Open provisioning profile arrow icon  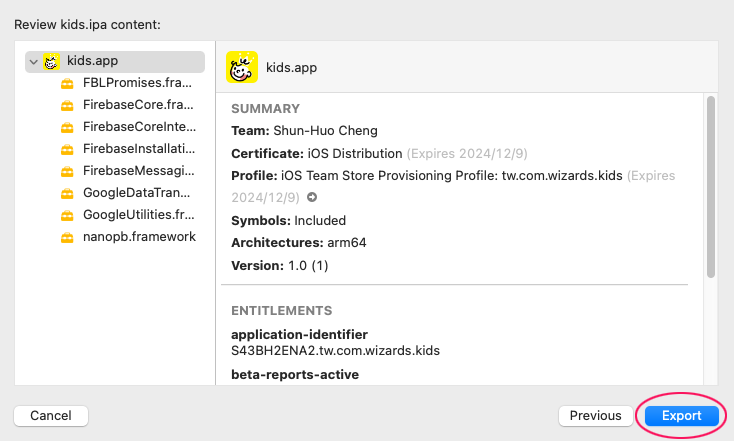point(312,198)
